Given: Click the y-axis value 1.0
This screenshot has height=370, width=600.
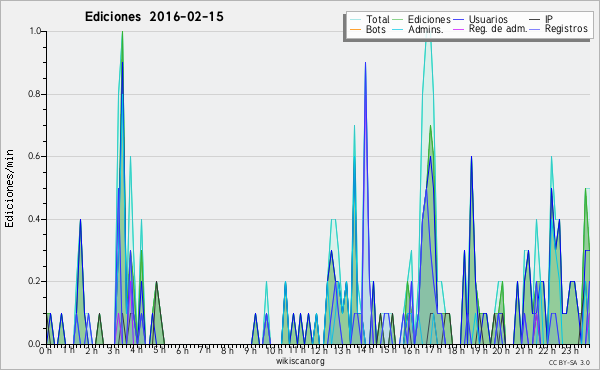Looking at the screenshot, I should coord(35,31).
